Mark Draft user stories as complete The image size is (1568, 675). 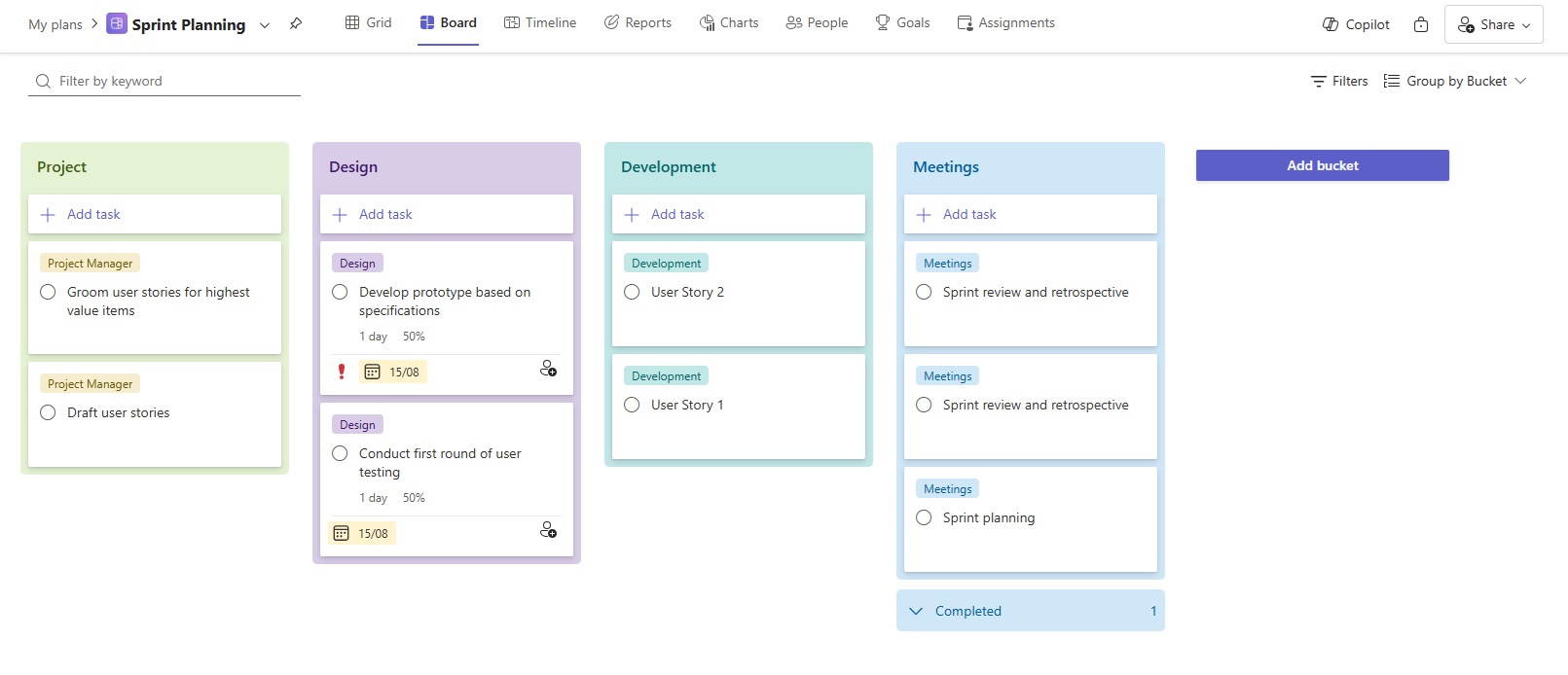point(48,412)
